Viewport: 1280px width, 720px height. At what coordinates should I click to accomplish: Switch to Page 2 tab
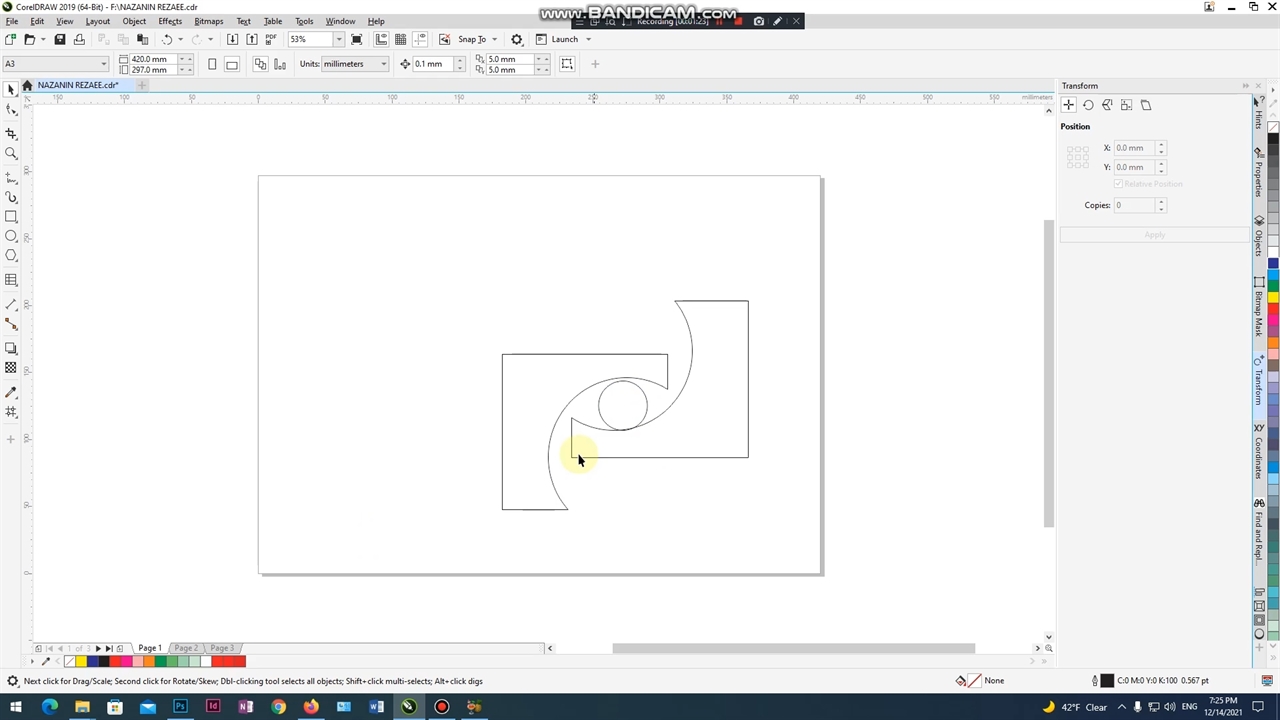coord(186,648)
